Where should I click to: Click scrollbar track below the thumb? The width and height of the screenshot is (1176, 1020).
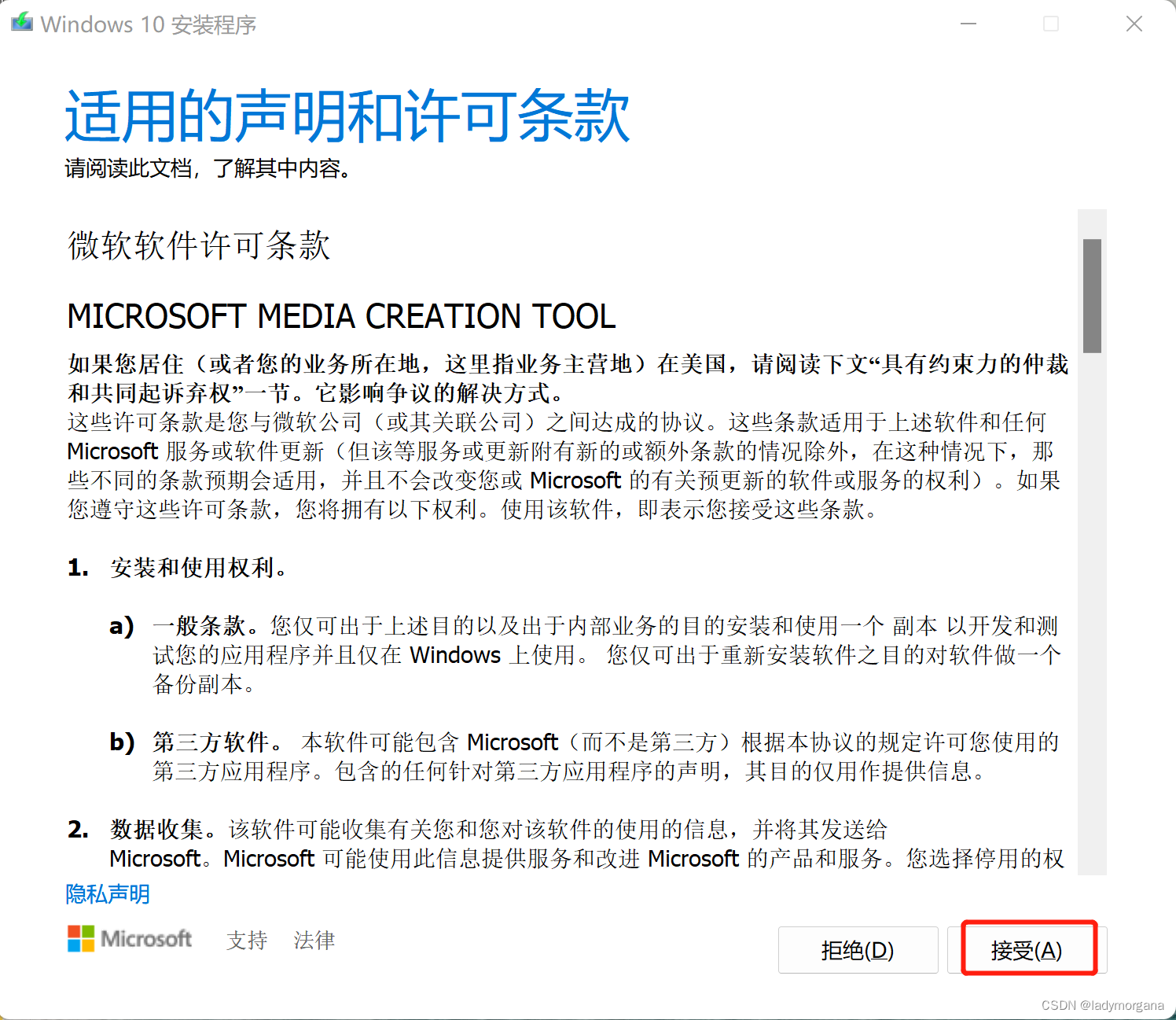point(1092,613)
